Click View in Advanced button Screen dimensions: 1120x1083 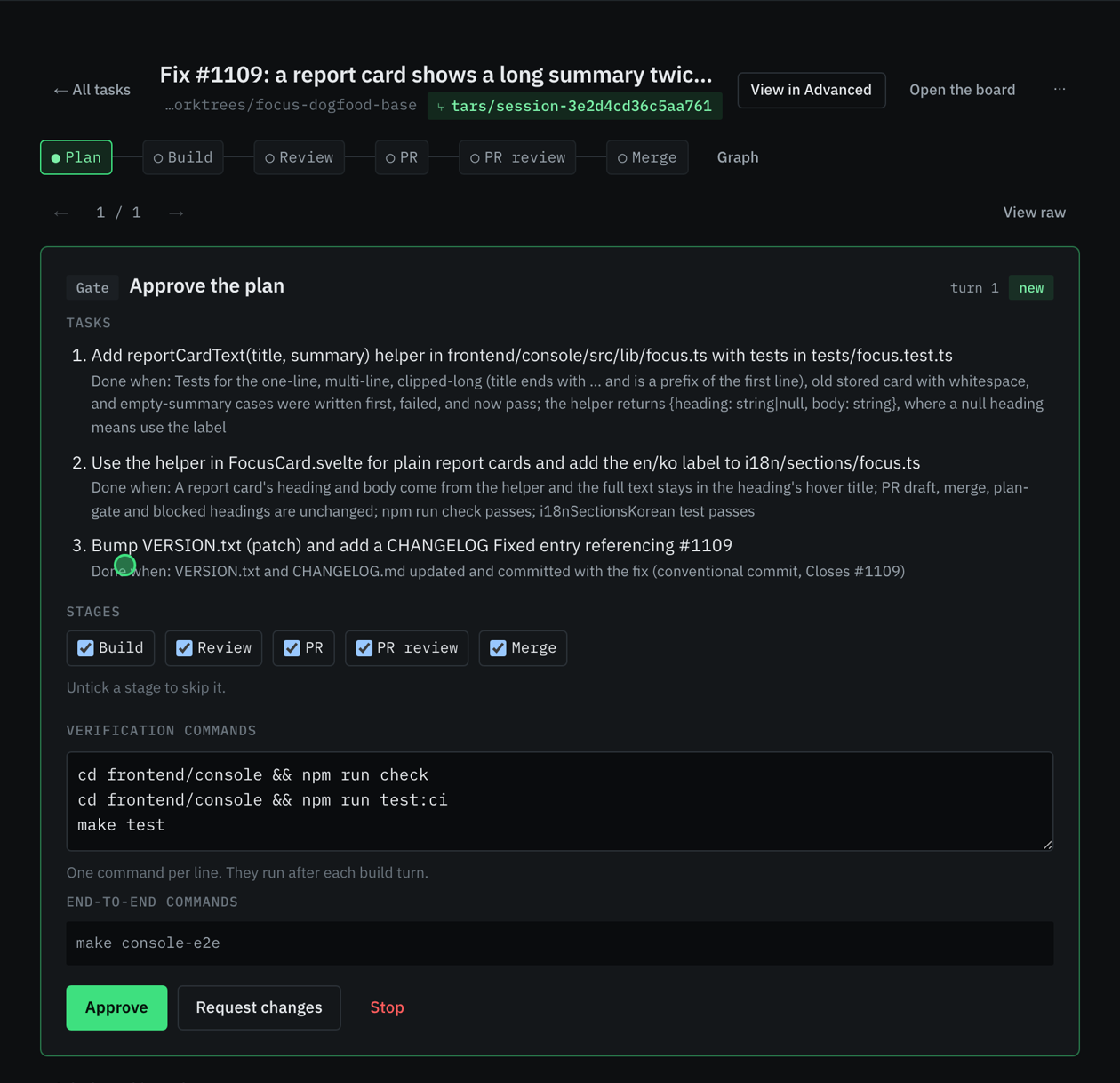click(812, 90)
